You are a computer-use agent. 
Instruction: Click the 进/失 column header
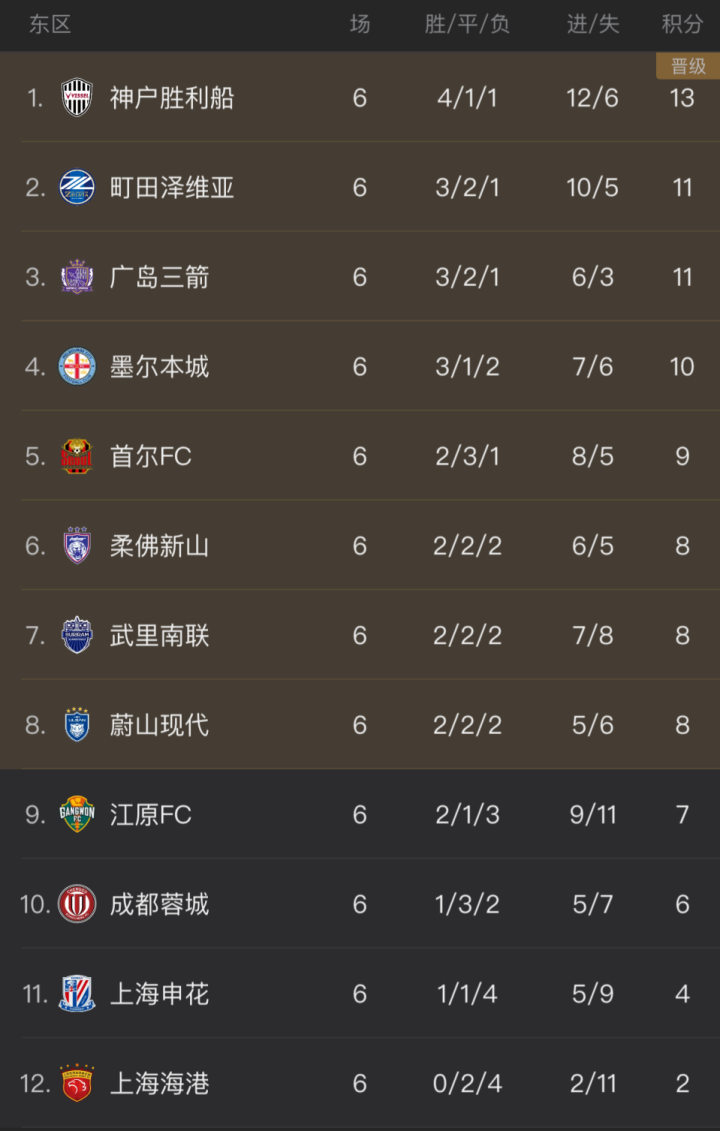coord(593,25)
